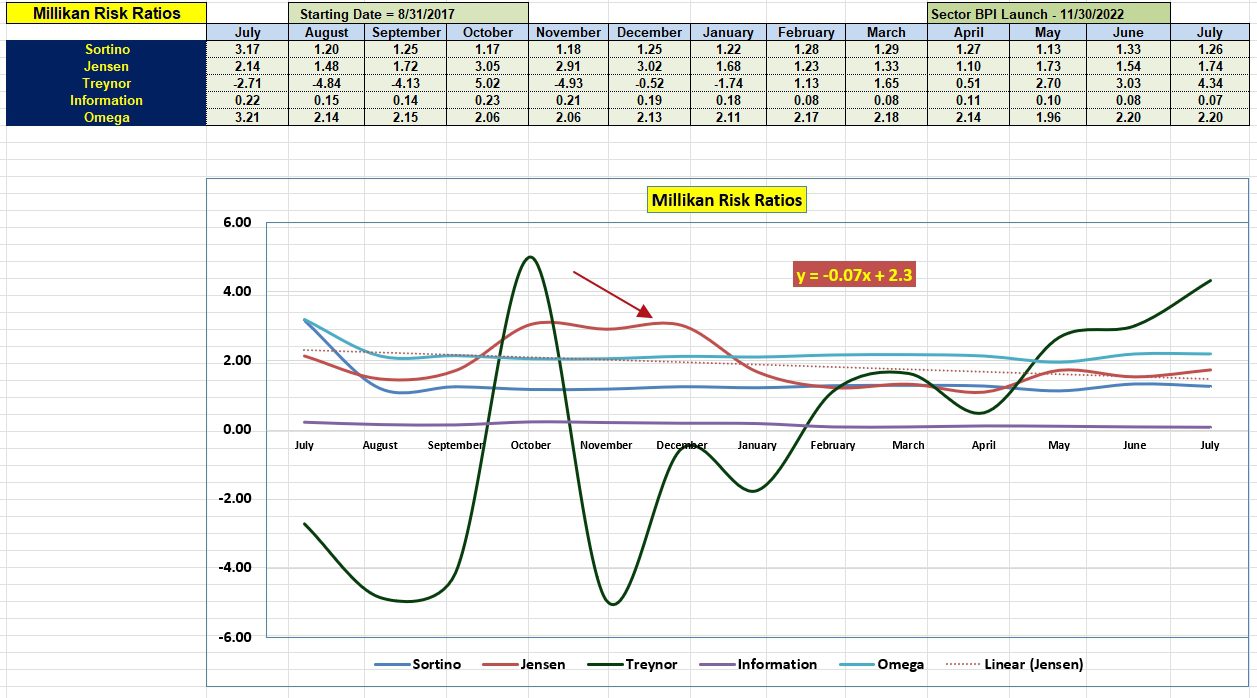Select the Sortino value 3.17 cell
This screenshot has width=1257, height=698.
[x=247, y=49]
